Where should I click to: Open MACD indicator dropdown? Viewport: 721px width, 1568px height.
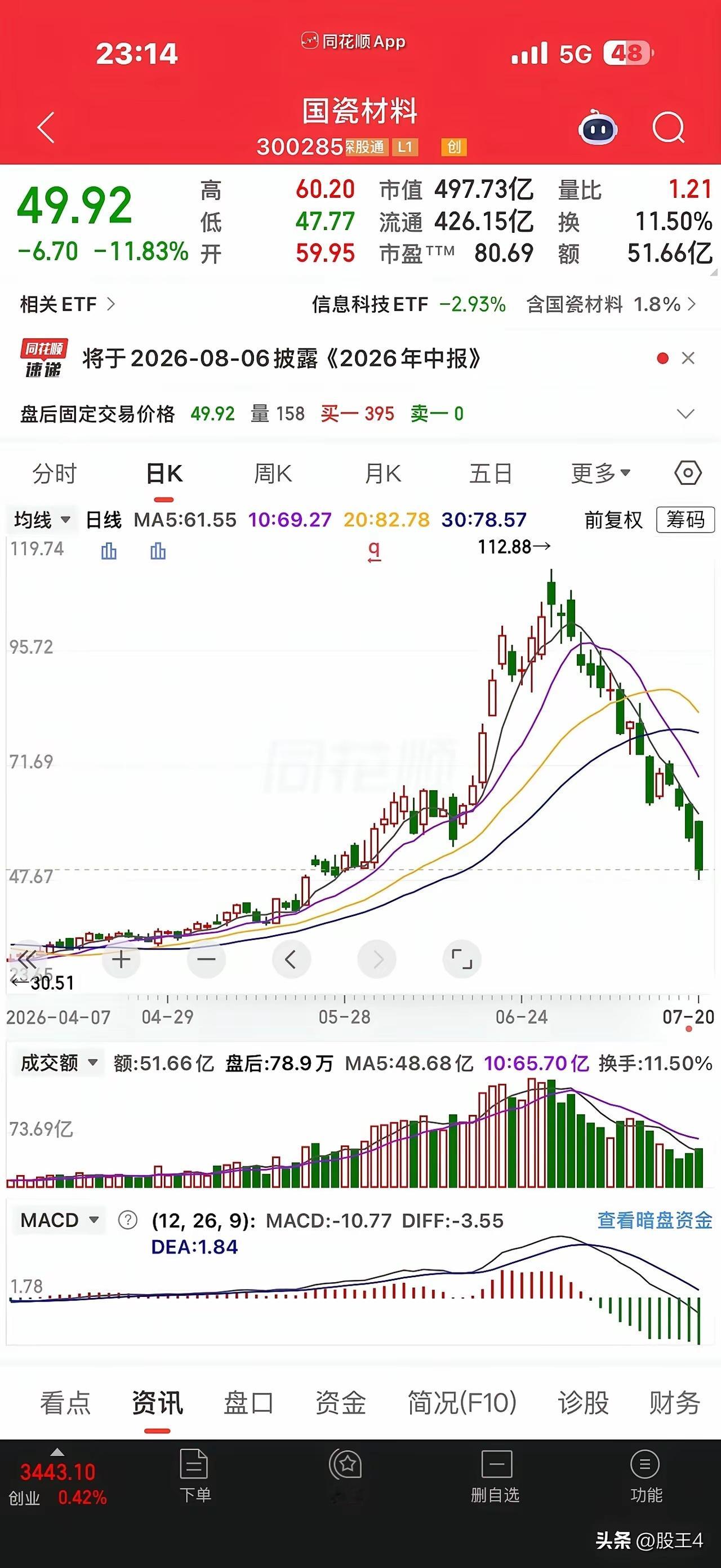[59, 1220]
